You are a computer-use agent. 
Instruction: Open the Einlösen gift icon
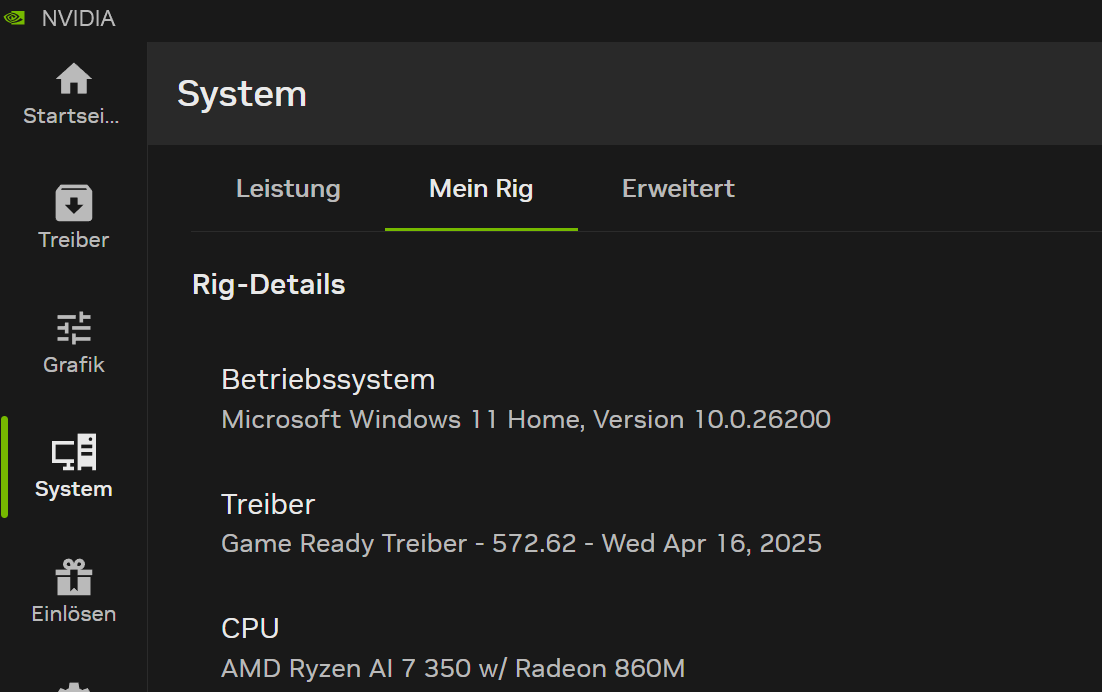coord(74,577)
